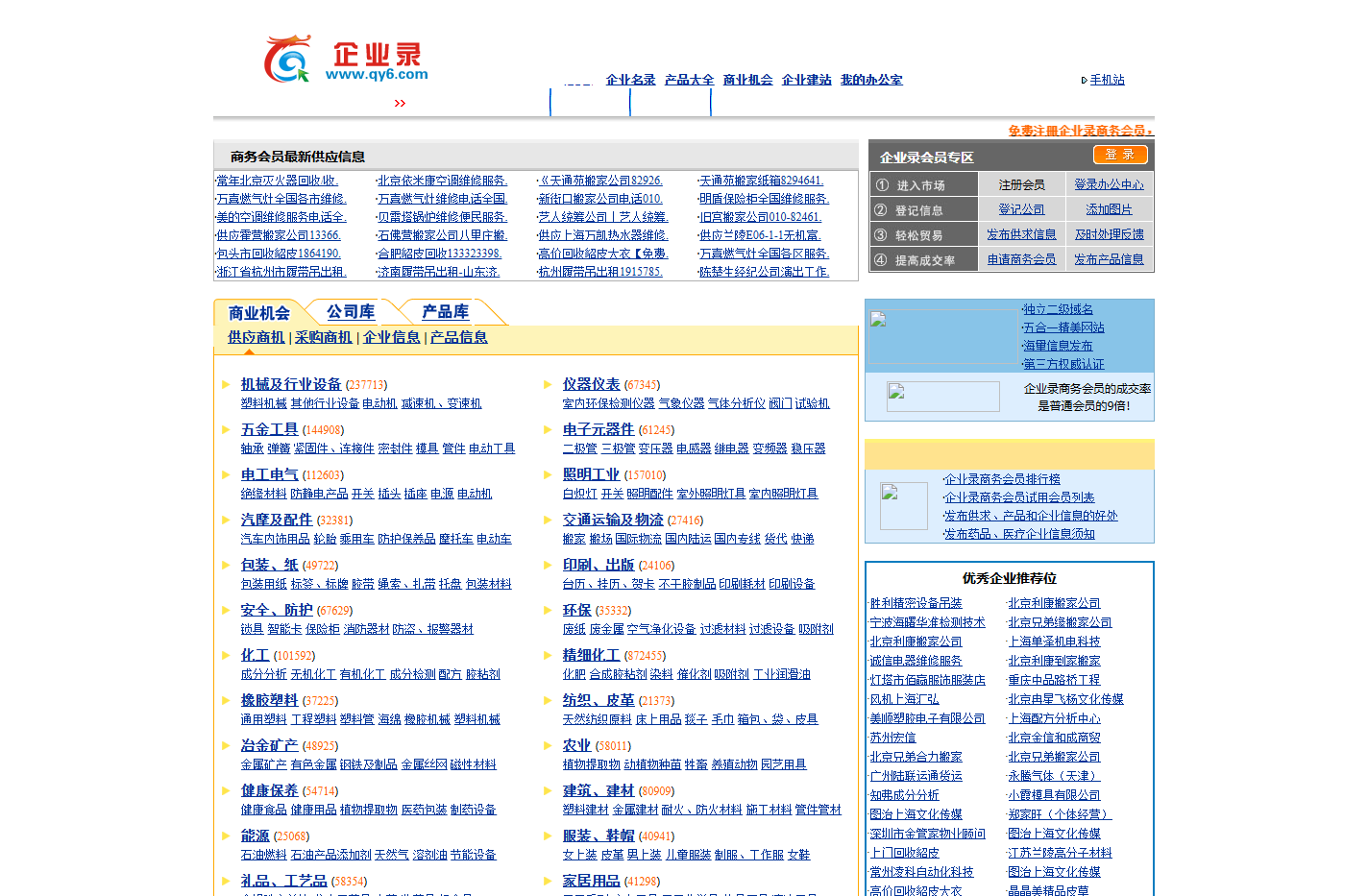Click the 独立二级域名 link
Viewport: 1368px width, 896px height.
tap(1059, 309)
